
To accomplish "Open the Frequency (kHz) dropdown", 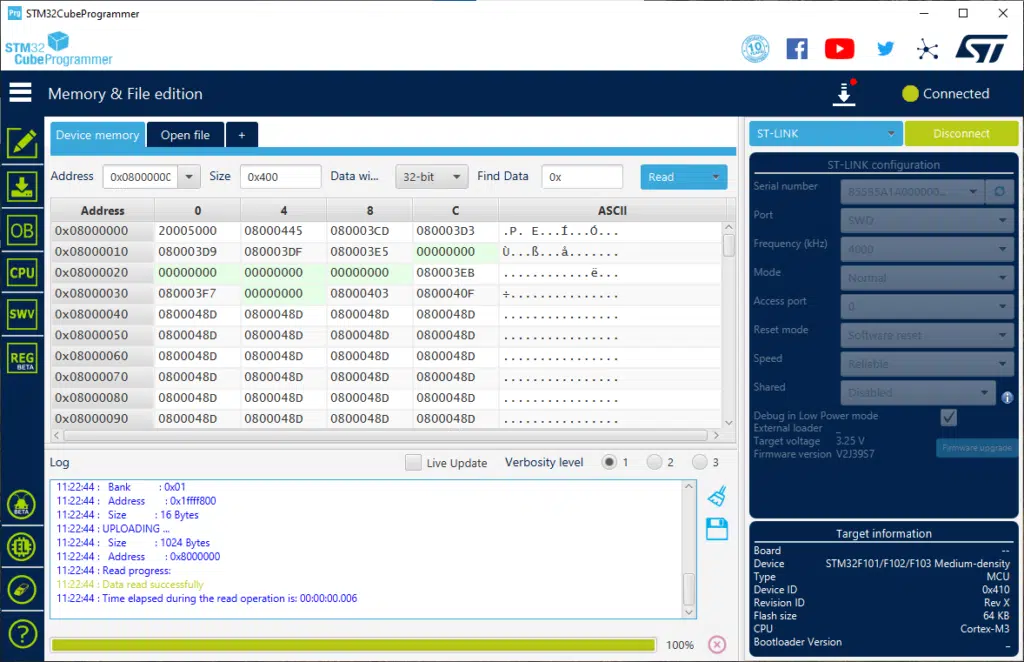I will pyautogui.click(x=927, y=249).
